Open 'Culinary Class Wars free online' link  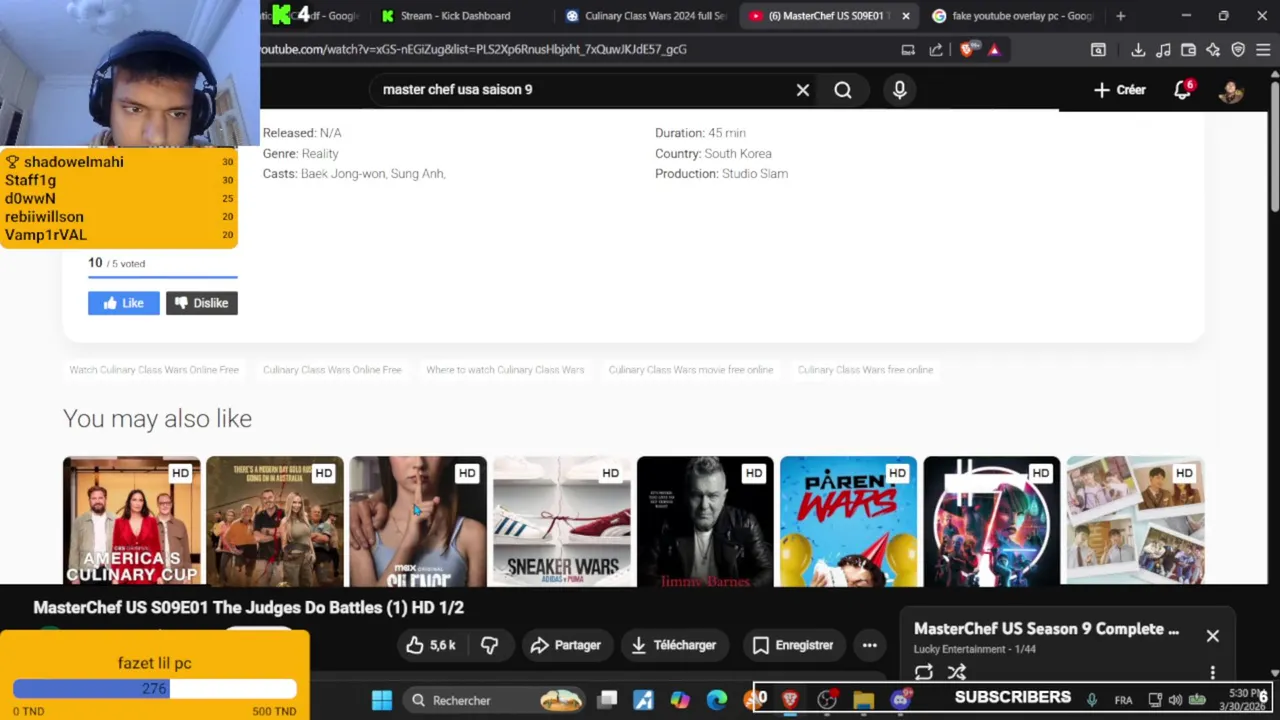coord(865,370)
